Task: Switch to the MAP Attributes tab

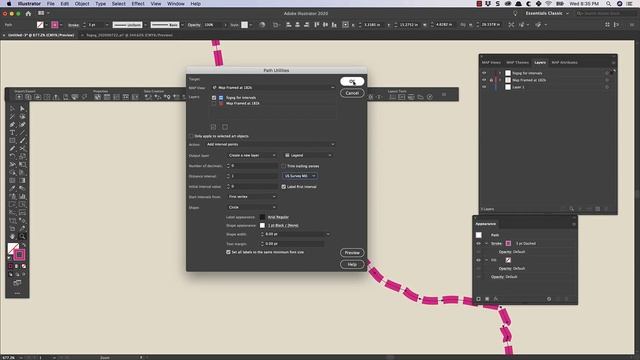Action: 564,62
